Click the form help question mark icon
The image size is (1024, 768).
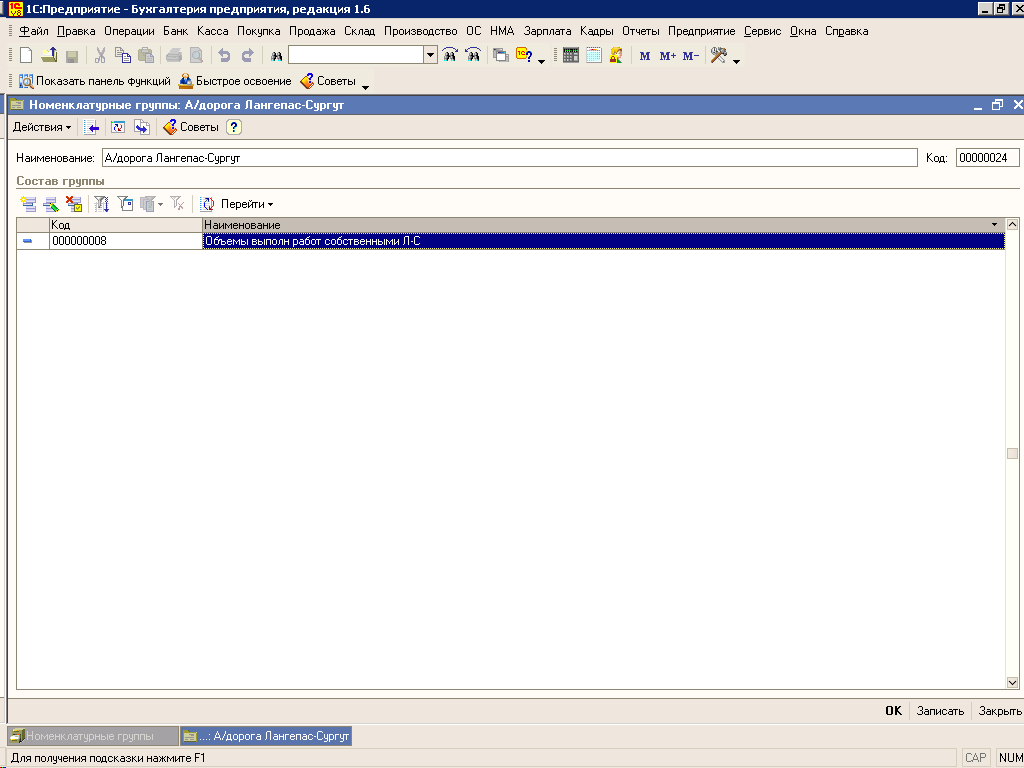point(234,127)
